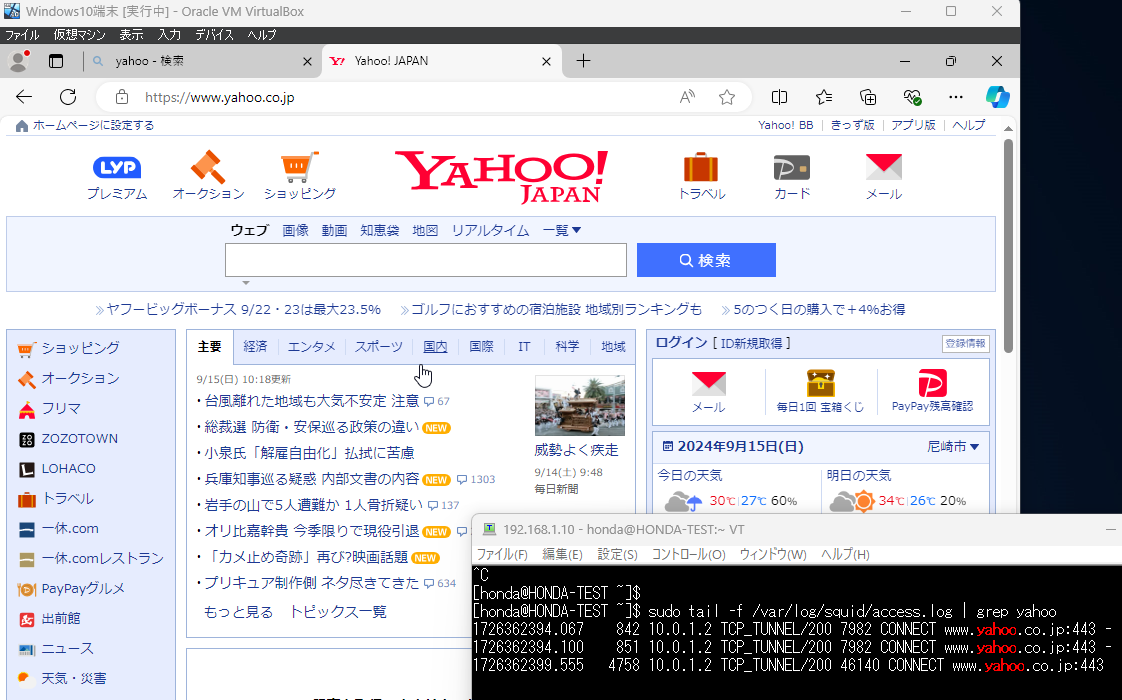1122x700 pixels.
Task: View site information lock icon
Action: (x=122, y=97)
